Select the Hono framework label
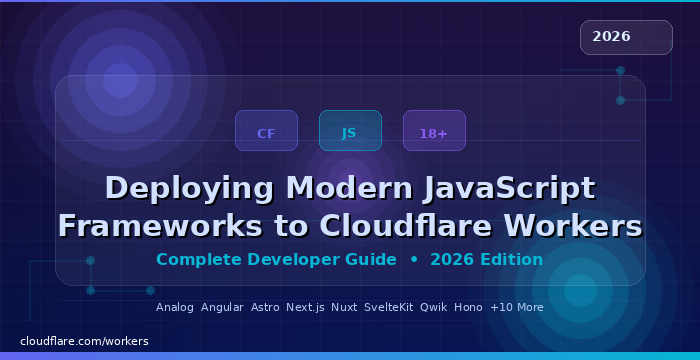This screenshot has width=700, height=360. tap(468, 307)
